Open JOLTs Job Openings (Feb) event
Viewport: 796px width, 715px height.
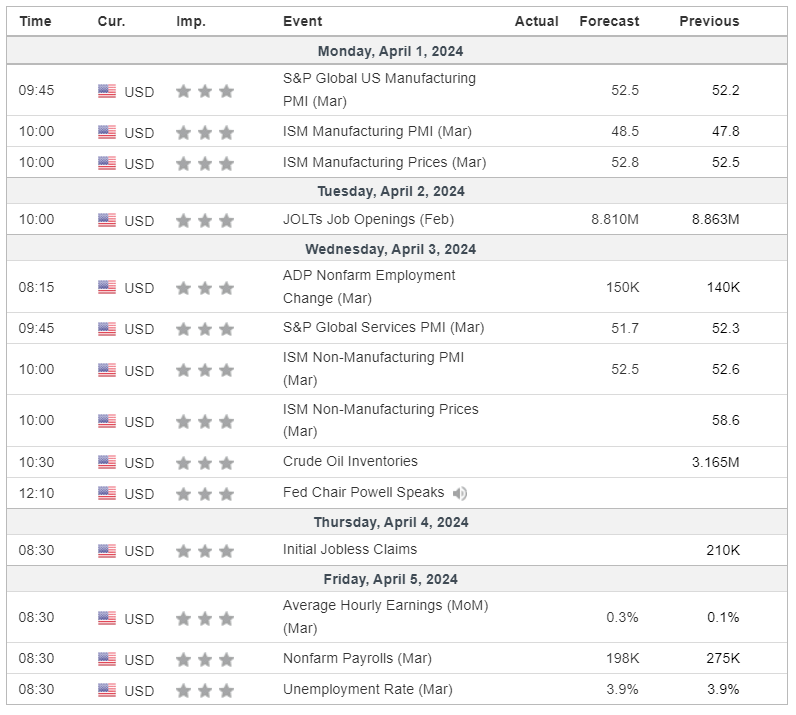pos(368,219)
